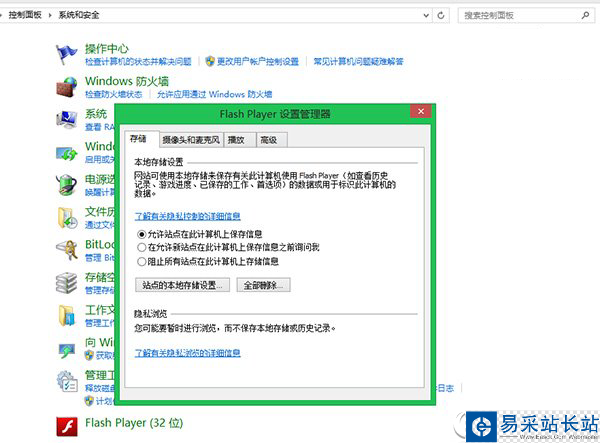Click the 全部删除 button
The image size is (600, 443).
(263, 285)
